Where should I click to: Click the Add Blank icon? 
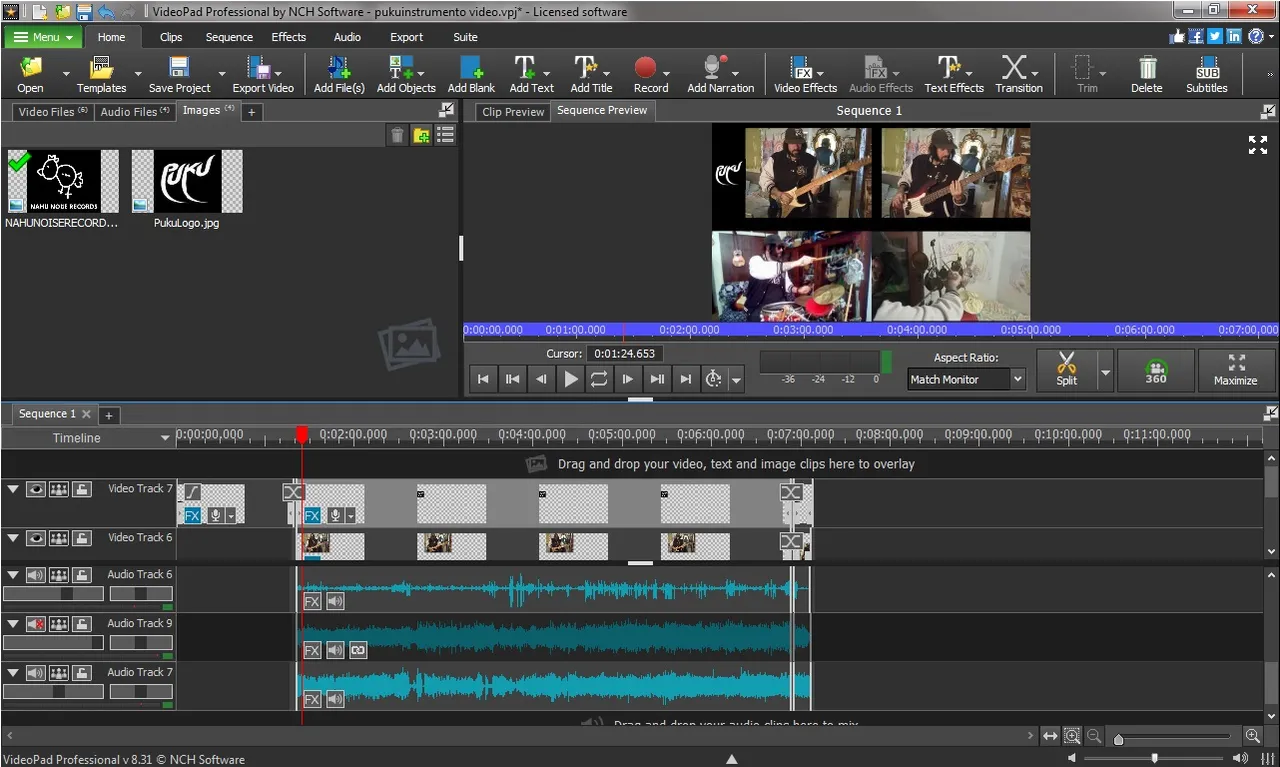pos(471,68)
